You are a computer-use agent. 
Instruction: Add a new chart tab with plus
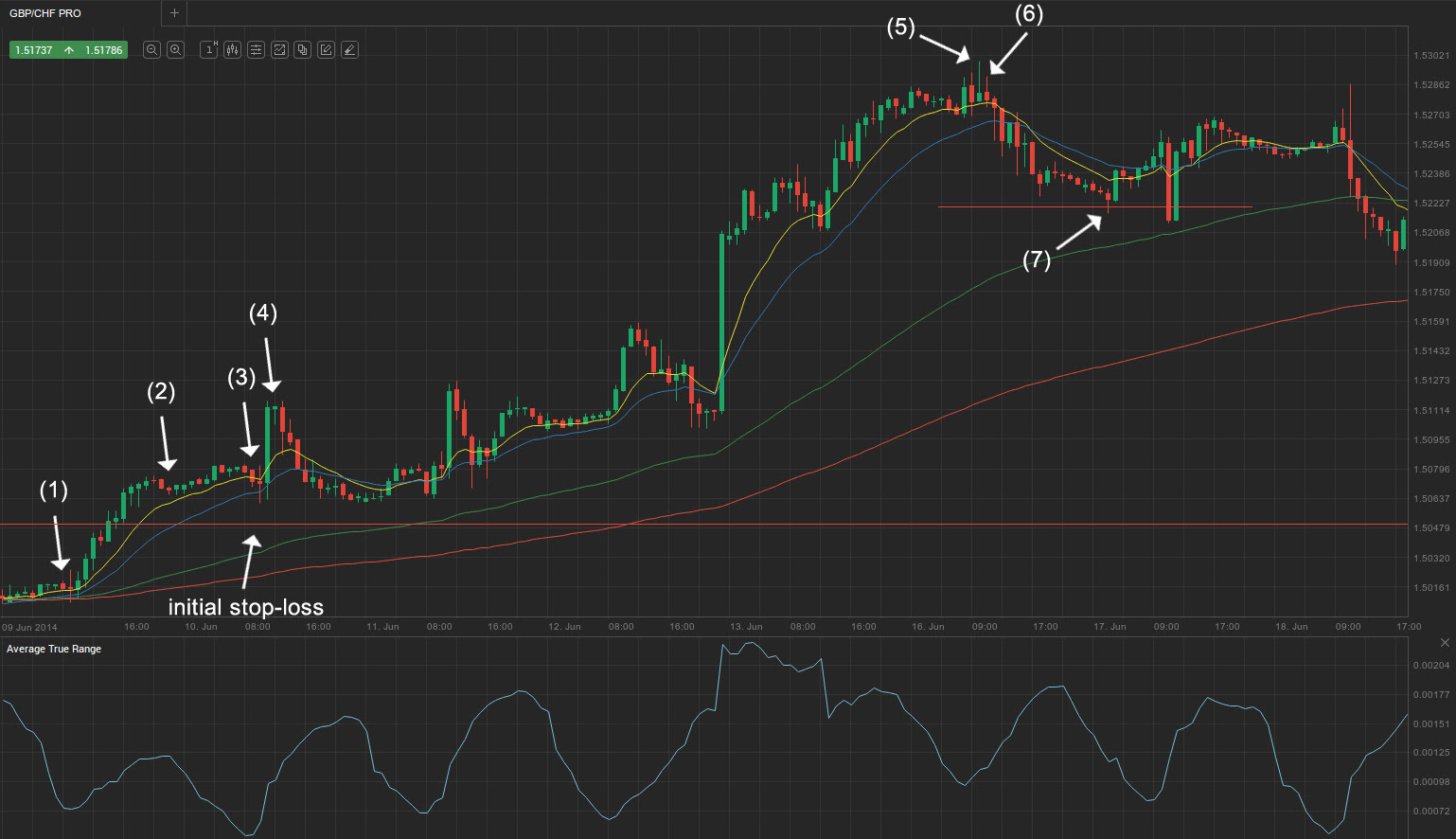174,13
